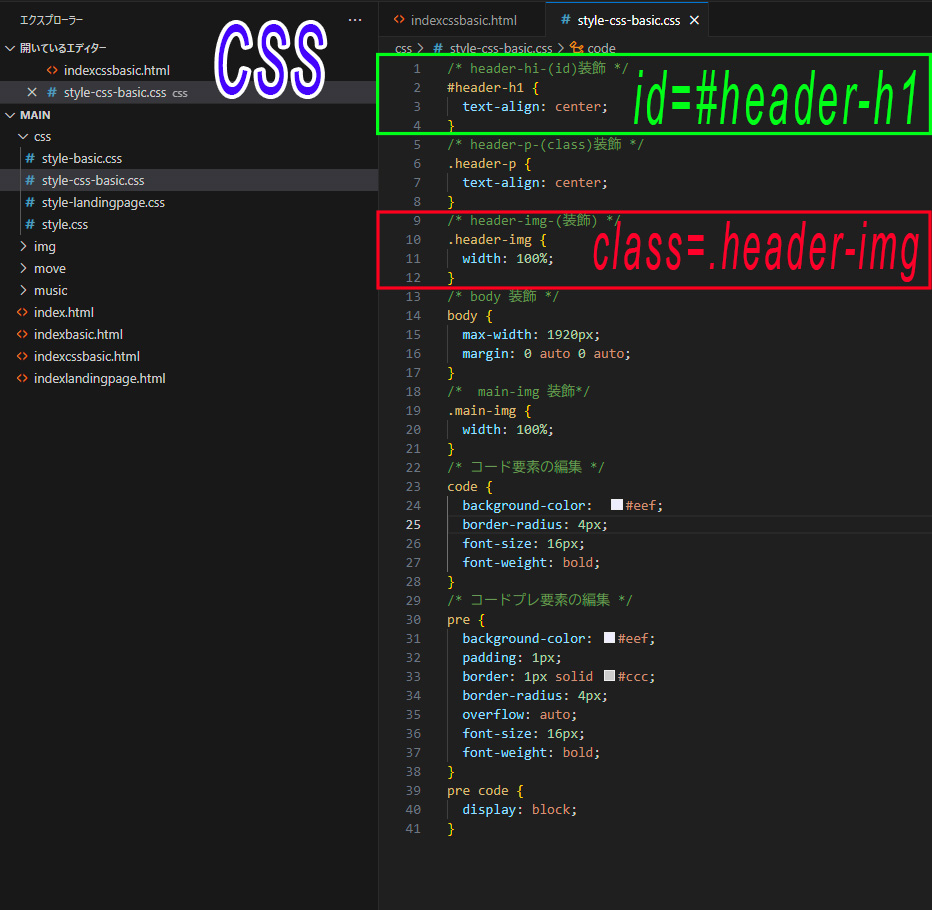Expand the move folder

click(x=23, y=268)
